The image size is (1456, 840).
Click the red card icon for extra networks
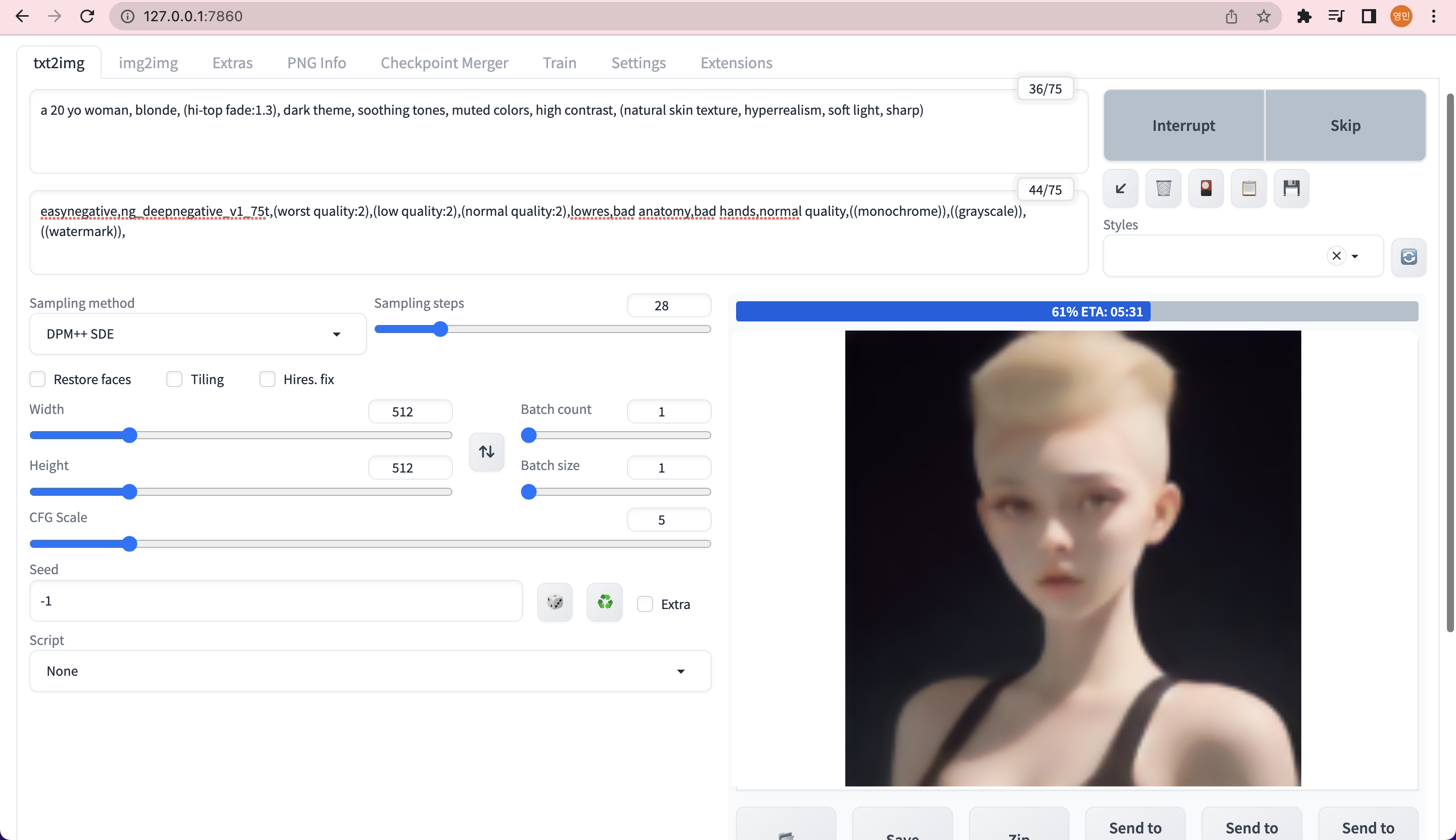pyautogui.click(x=1206, y=188)
